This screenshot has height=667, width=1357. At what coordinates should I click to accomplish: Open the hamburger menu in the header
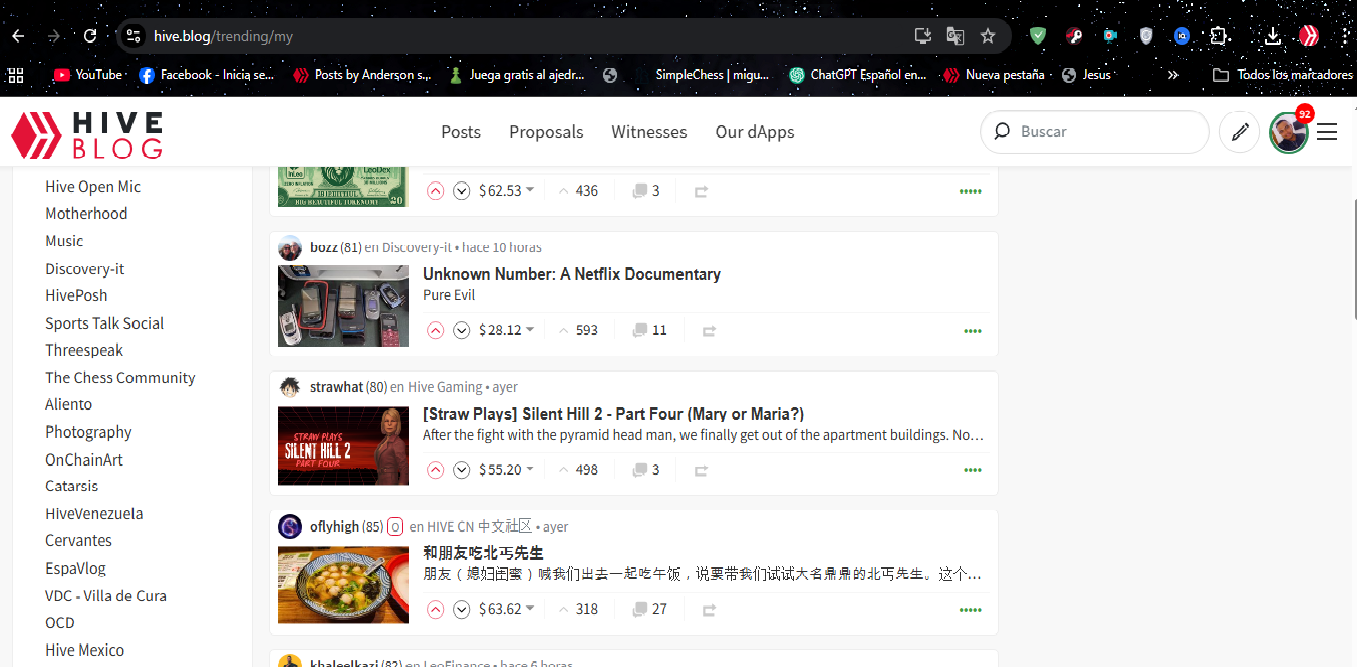click(1327, 132)
